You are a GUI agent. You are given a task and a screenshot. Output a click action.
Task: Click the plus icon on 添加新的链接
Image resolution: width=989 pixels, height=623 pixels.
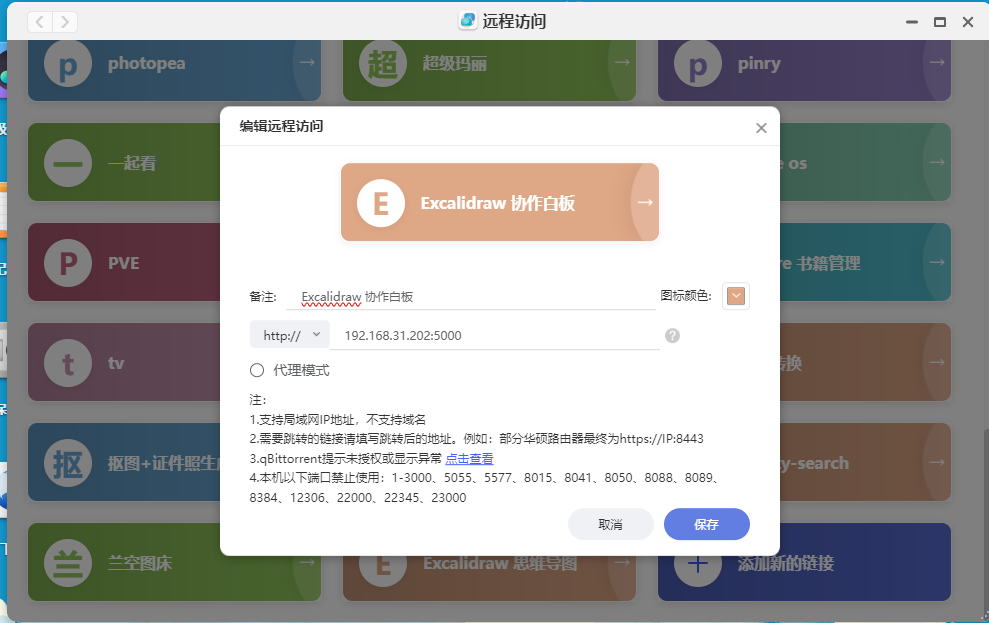click(x=698, y=562)
